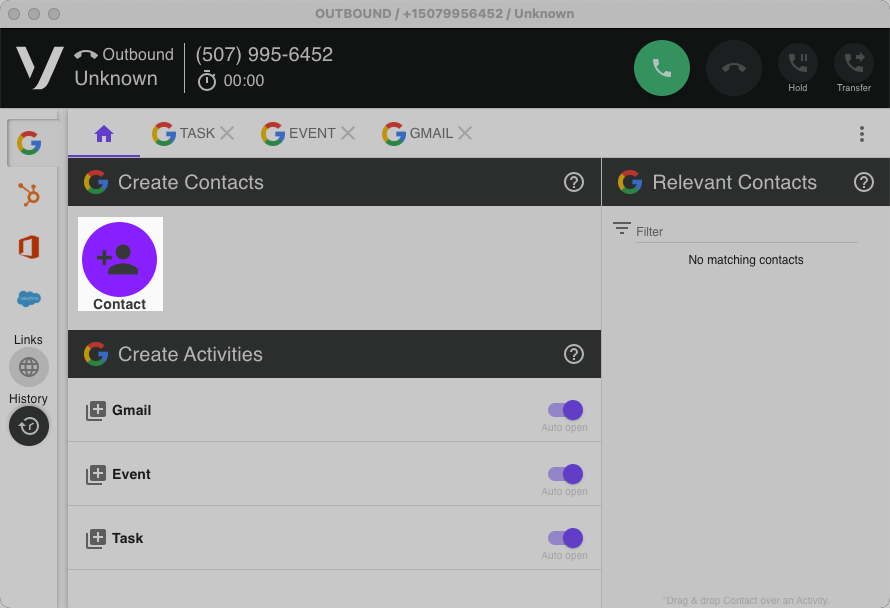The height and width of the screenshot is (608, 890).
Task: Create a new Contact
Action: 120,260
